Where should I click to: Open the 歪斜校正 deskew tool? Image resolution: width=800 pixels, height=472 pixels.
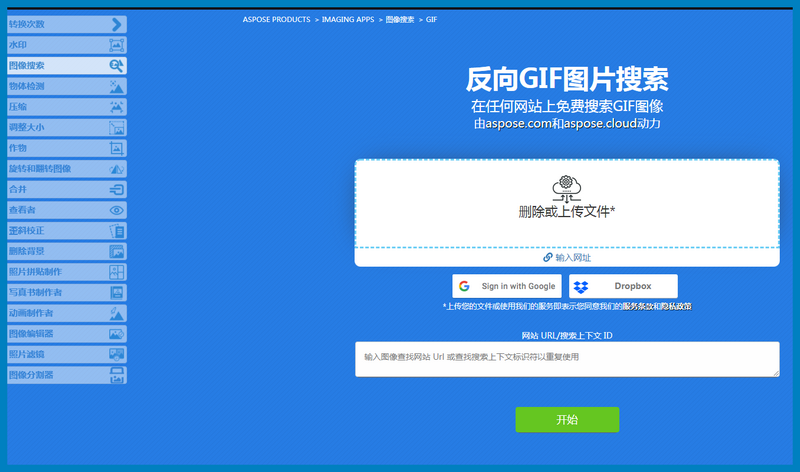tap(67, 231)
